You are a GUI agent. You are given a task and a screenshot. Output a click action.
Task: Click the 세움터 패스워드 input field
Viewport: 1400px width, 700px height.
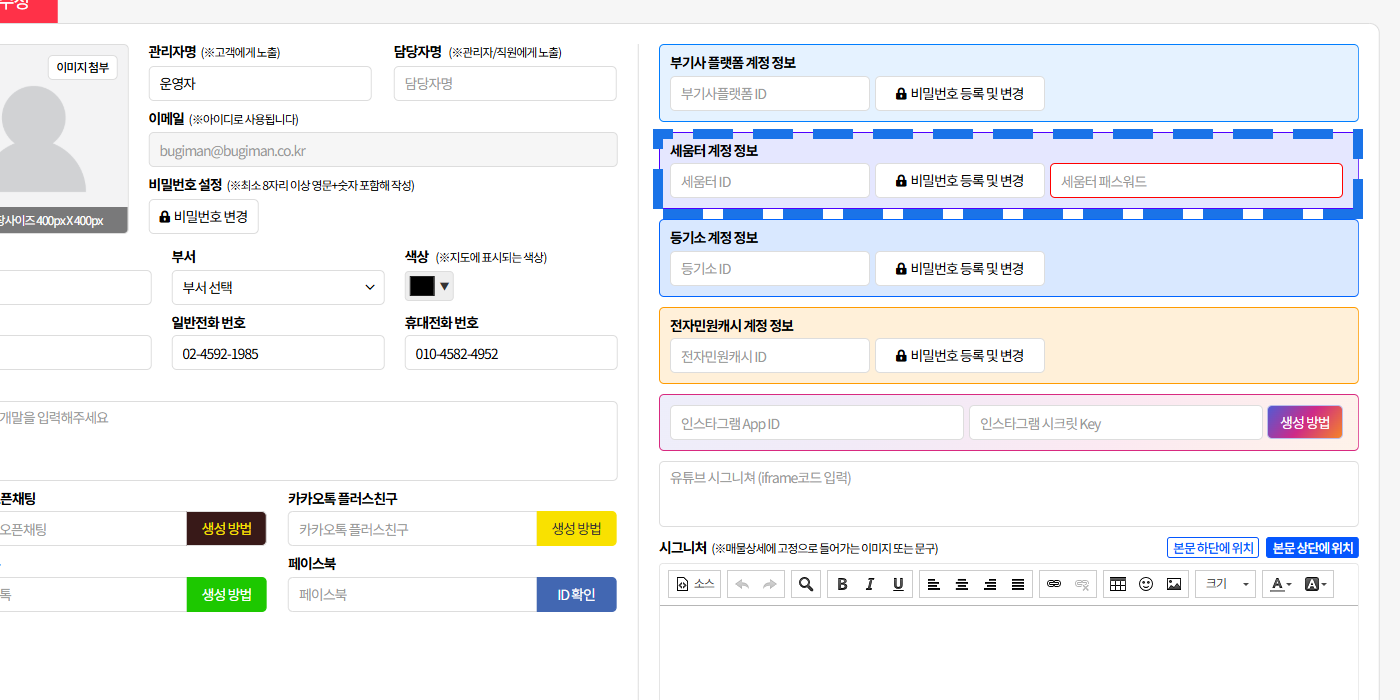[1195, 181]
